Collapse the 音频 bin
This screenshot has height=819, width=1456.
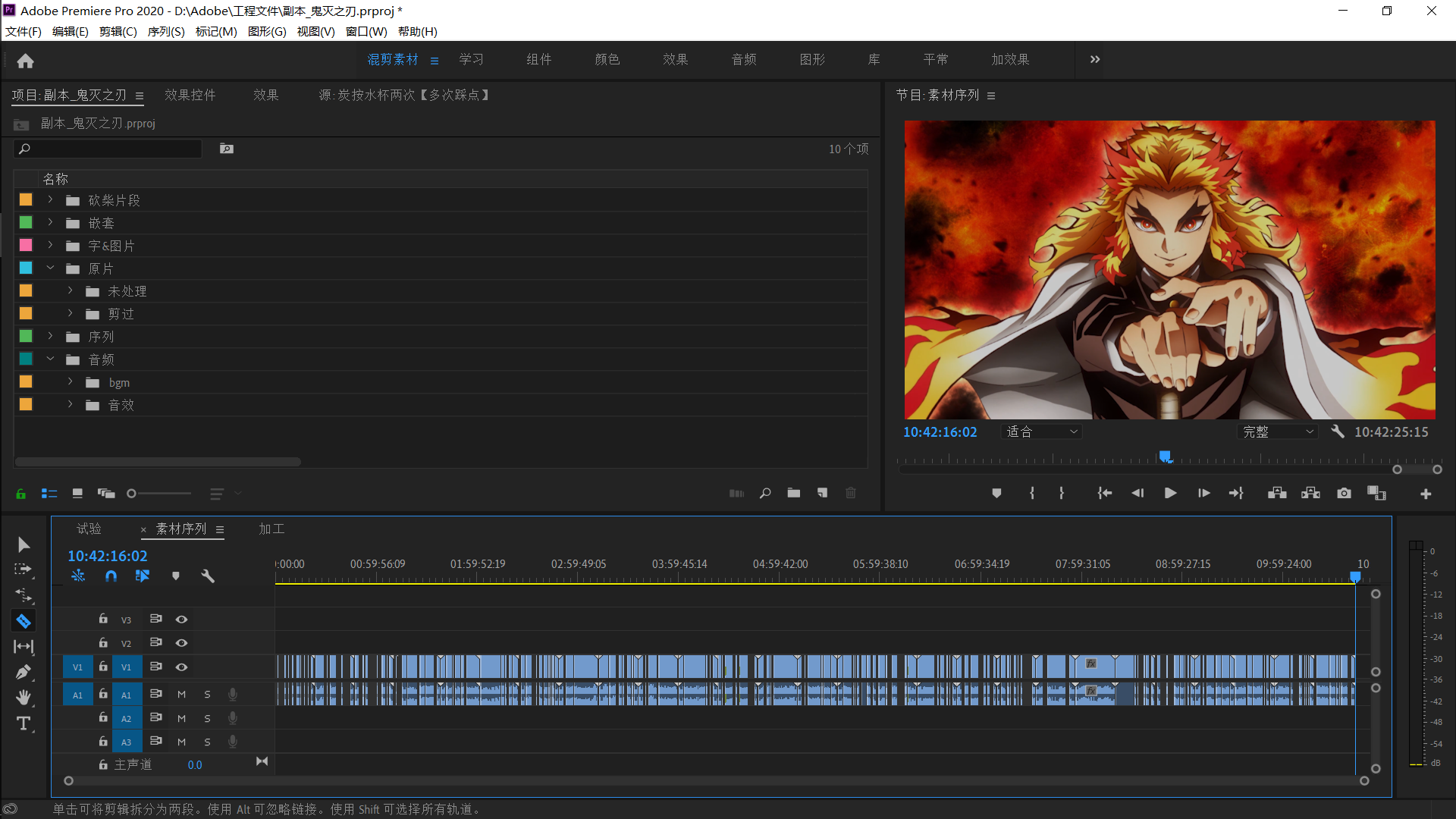tap(50, 359)
